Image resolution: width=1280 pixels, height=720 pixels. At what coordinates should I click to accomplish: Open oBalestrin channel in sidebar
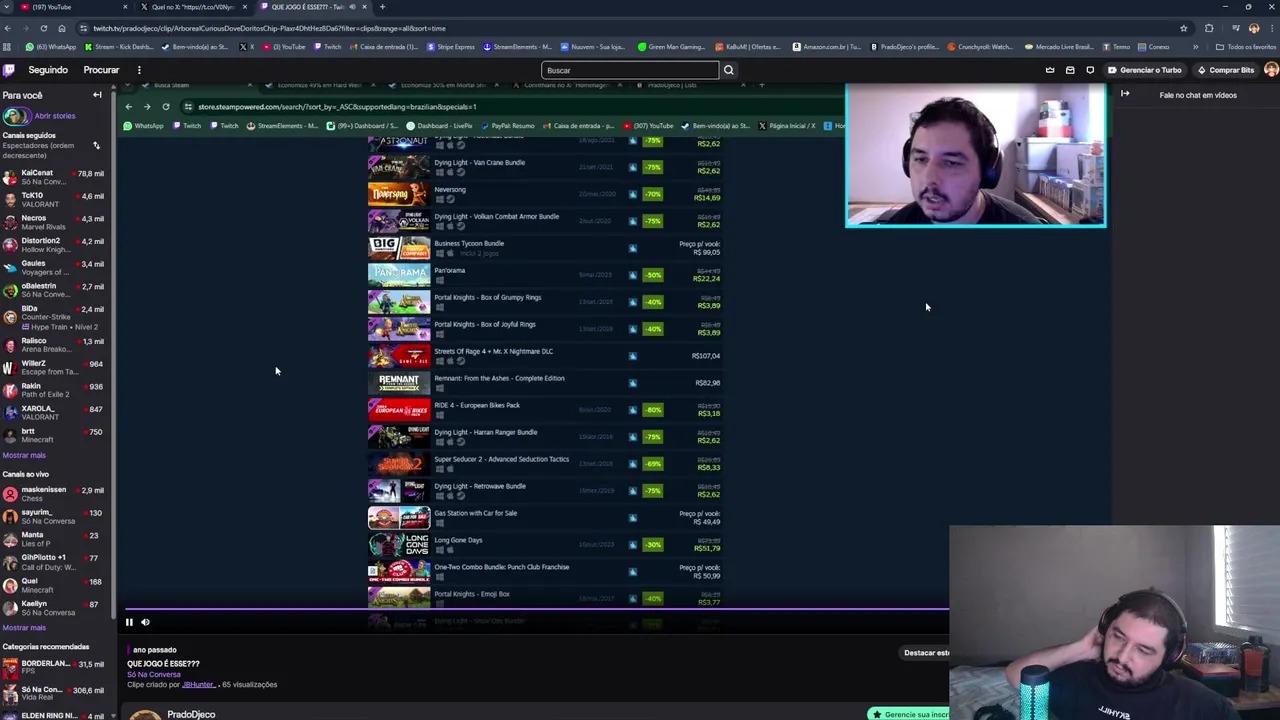click(57, 290)
